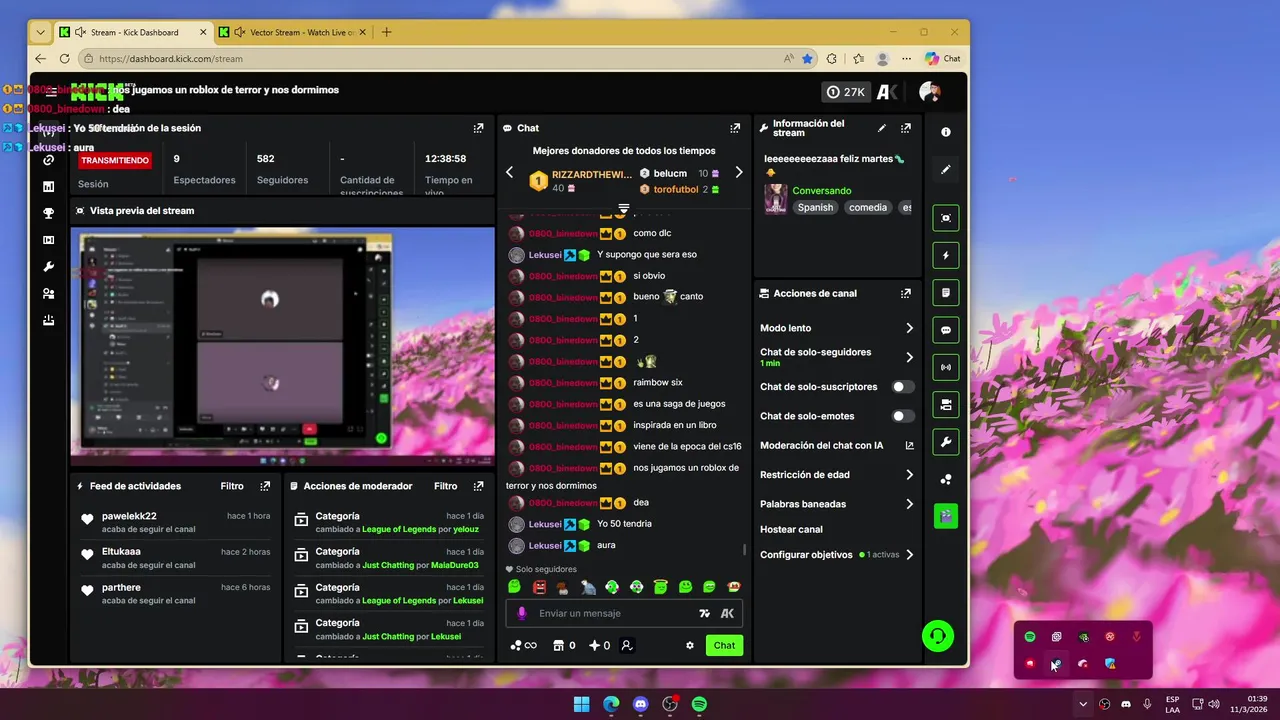Click the lightning bolt icon in right sidebar

tap(946, 255)
